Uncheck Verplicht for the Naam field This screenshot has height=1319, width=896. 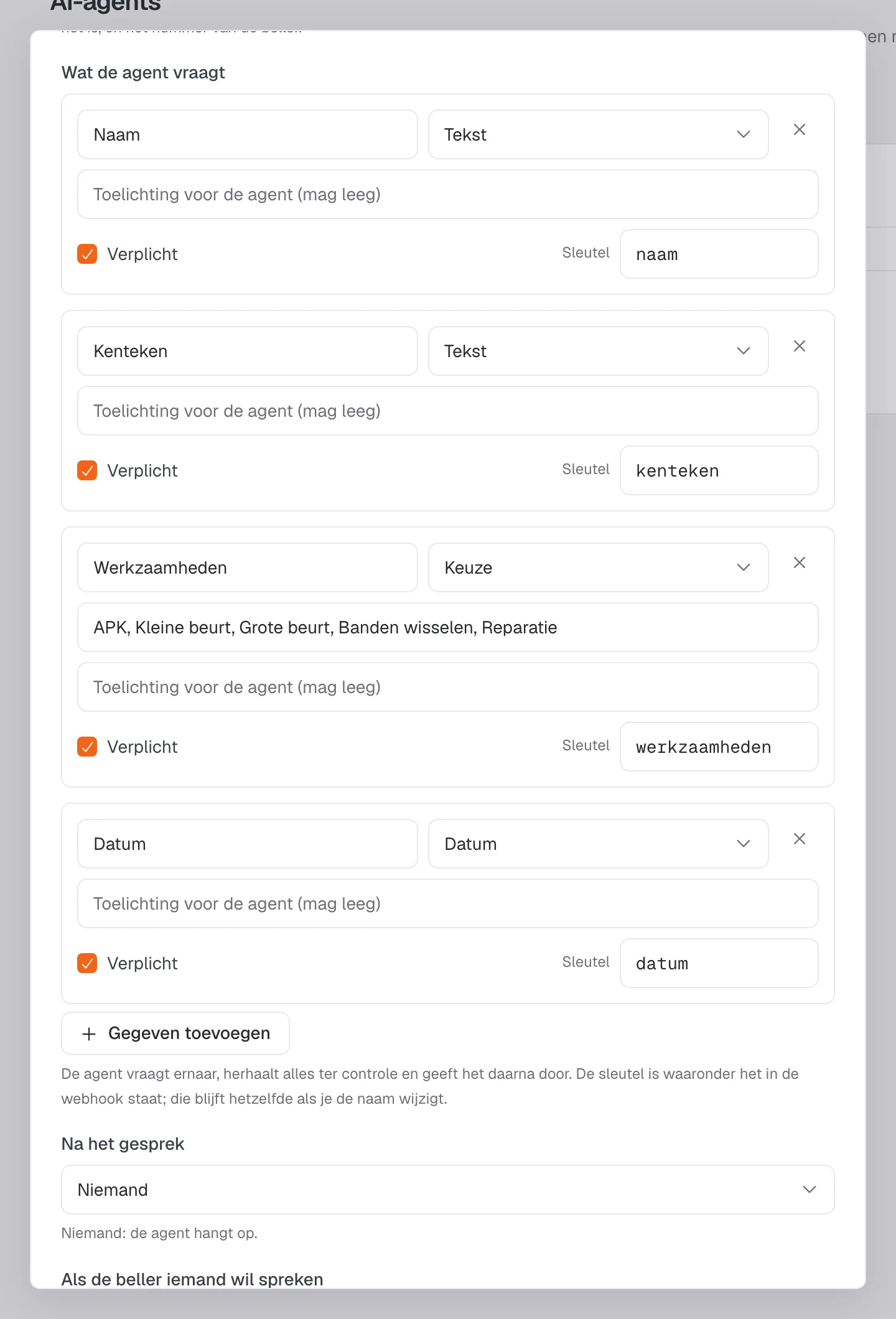coord(87,254)
